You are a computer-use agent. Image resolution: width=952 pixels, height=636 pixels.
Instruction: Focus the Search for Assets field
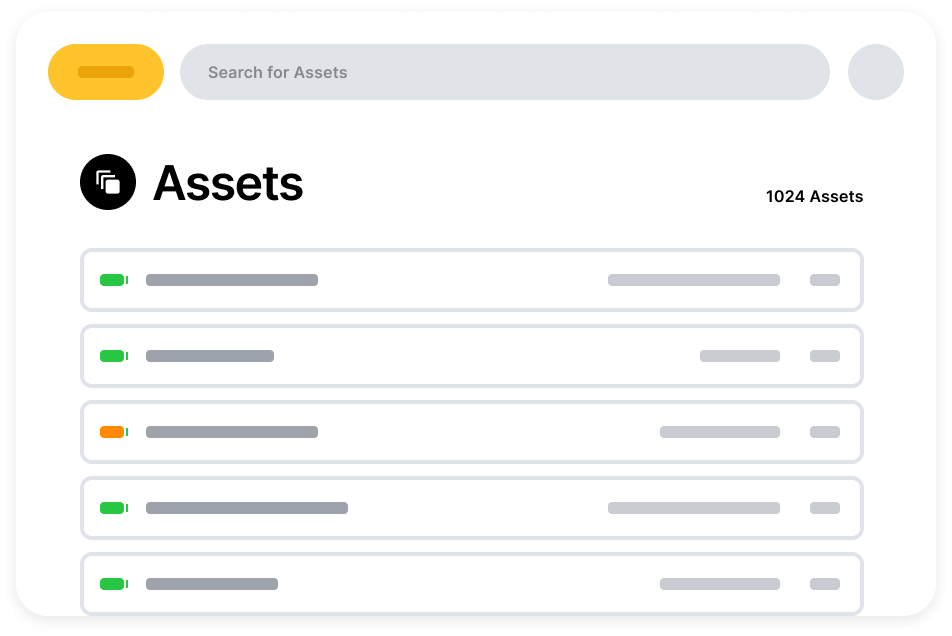[504, 72]
